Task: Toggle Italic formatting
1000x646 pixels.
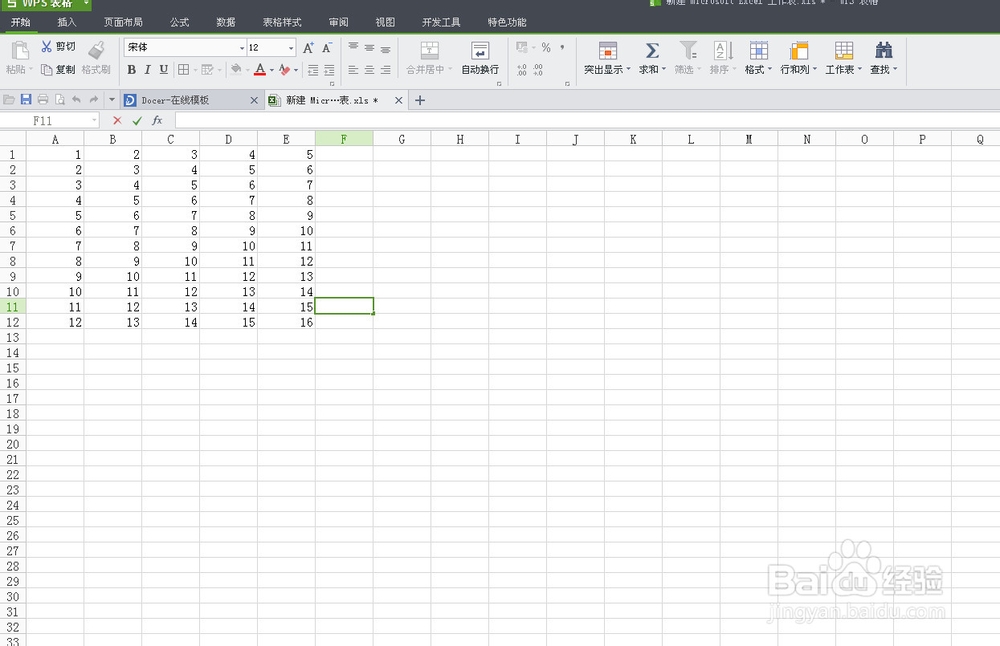Action: pyautogui.click(x=147, y=70)
